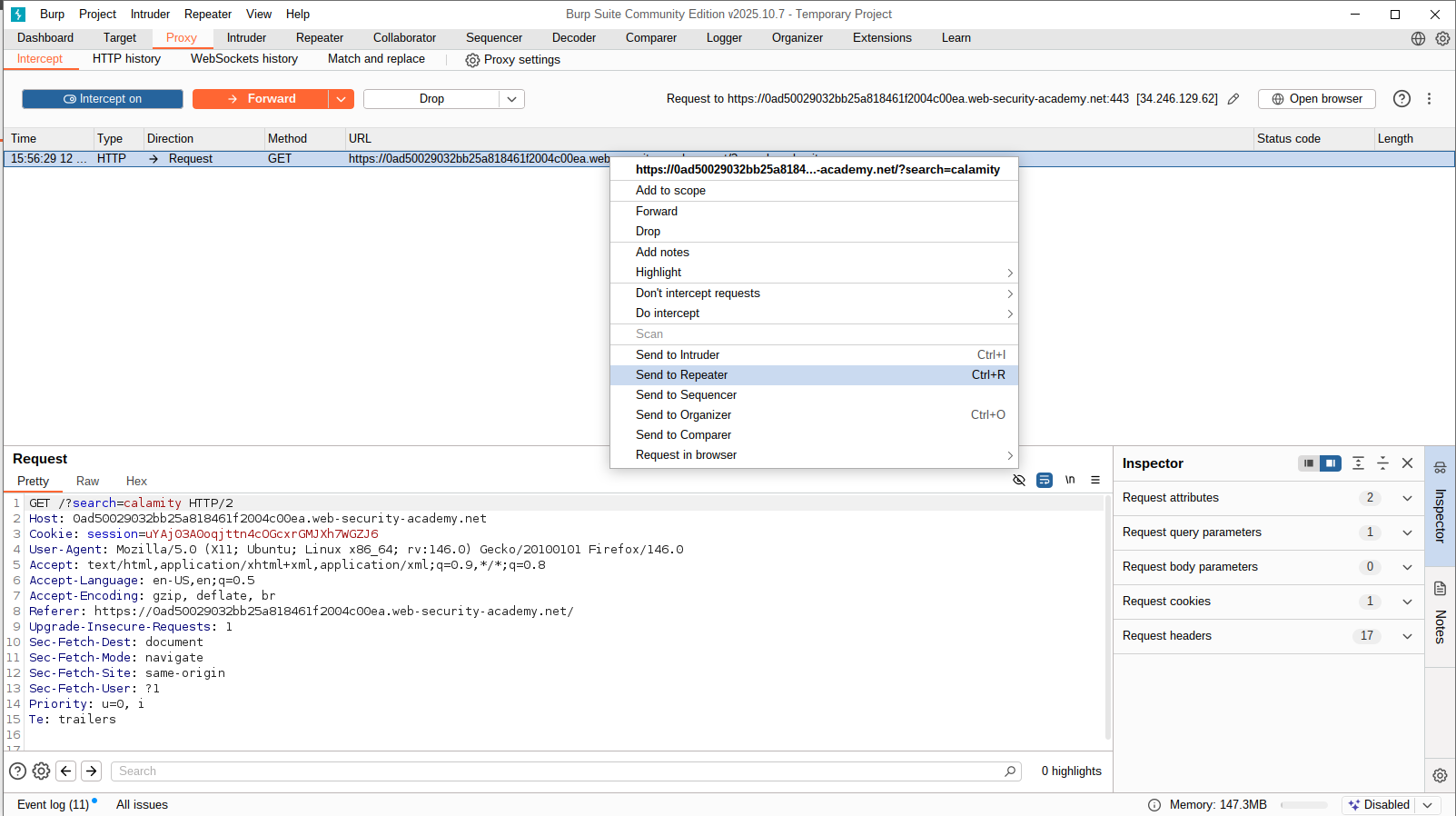Image resolution: width=1456 pixels, height=816 pixels.
Task: Forward the intercepted request
Action: [261, 99]
